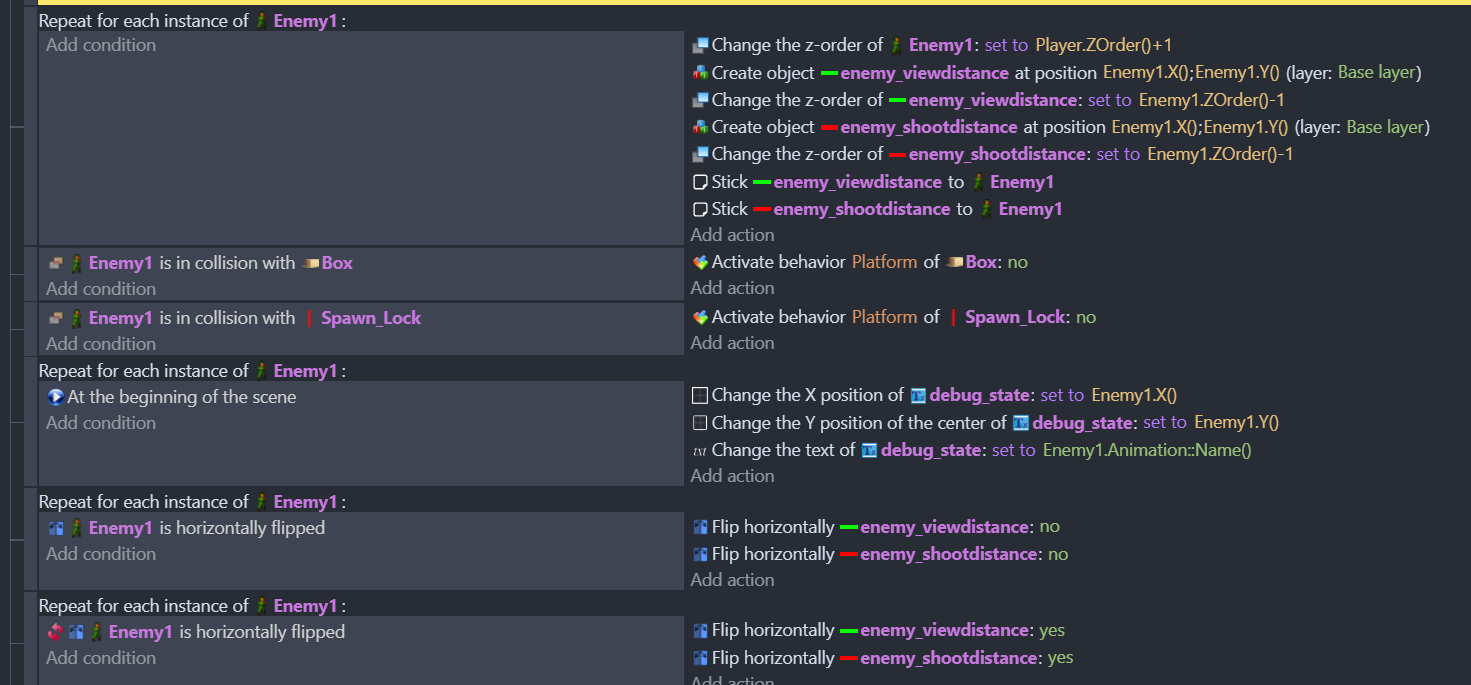Click the Activate behavior heart icon for Box
This screenshot has width=1471, height=685.
pos(698,261)
